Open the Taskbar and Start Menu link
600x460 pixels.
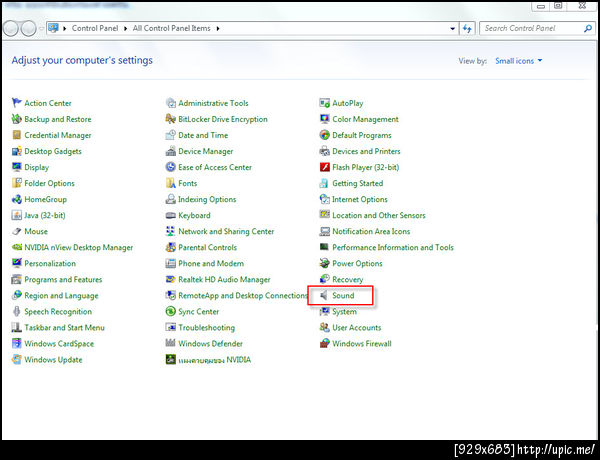coord(64,328)
